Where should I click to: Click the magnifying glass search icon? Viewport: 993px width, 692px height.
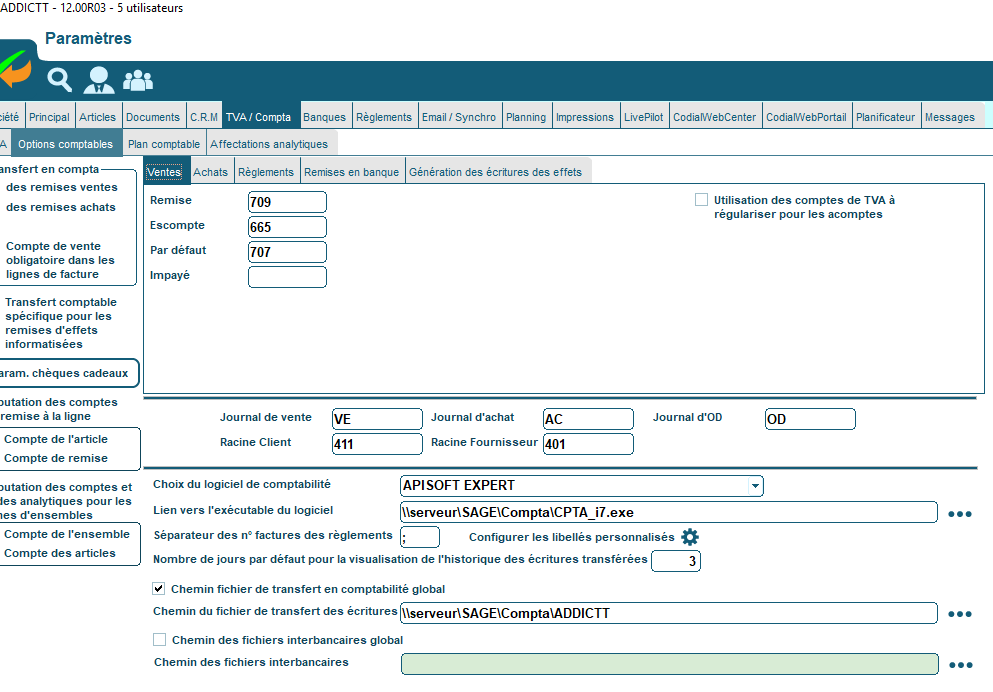(60, 79)
